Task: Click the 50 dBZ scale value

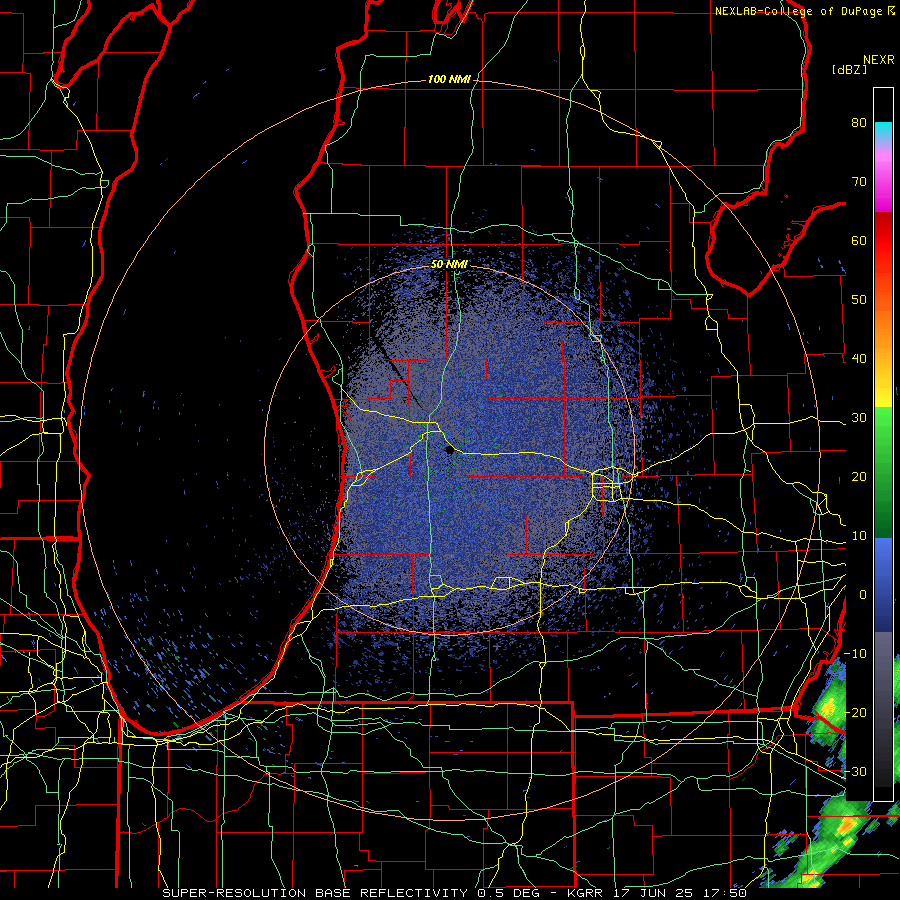Action: point(859,300)
